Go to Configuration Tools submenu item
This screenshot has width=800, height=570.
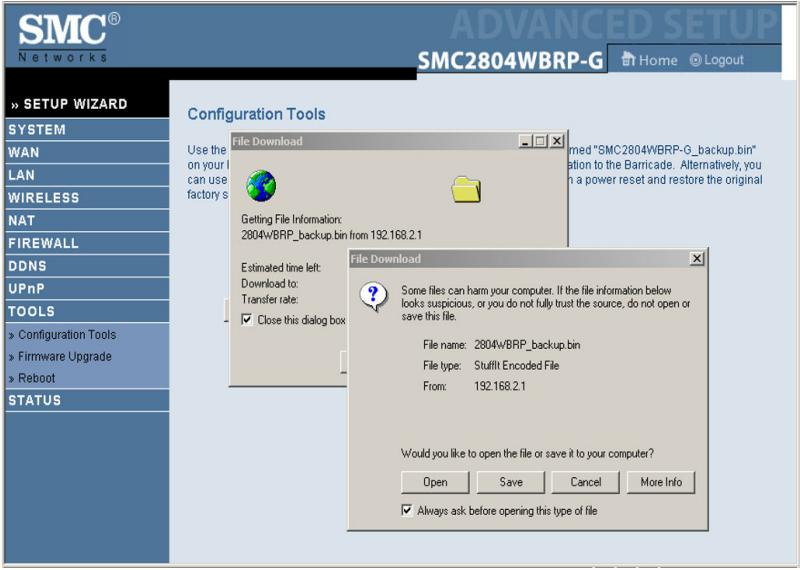[x=67, y=335]
